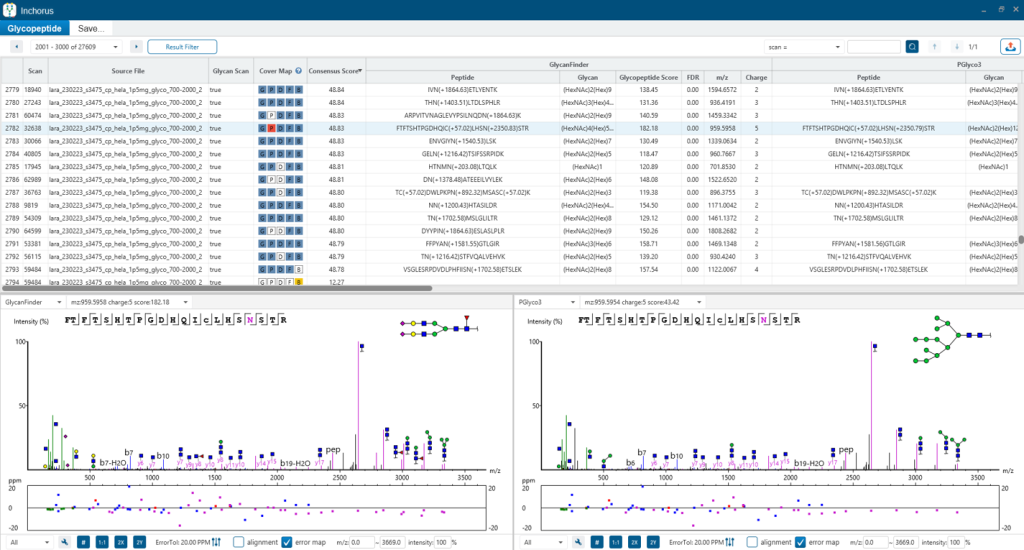Open the 'scan =' search criteria dropdown
The height and width of the screenshot is (550, 1024).
(x=804, y=46)
